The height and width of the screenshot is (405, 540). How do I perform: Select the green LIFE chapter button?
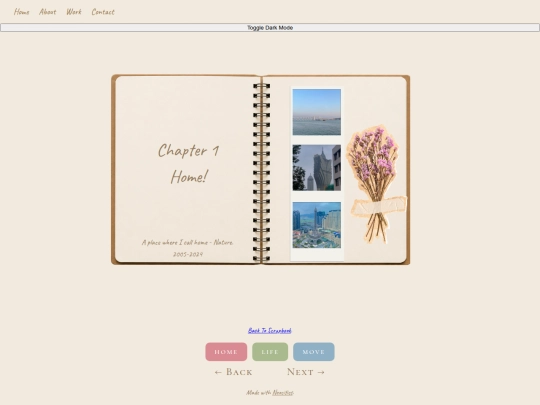[x=270, y=352]
